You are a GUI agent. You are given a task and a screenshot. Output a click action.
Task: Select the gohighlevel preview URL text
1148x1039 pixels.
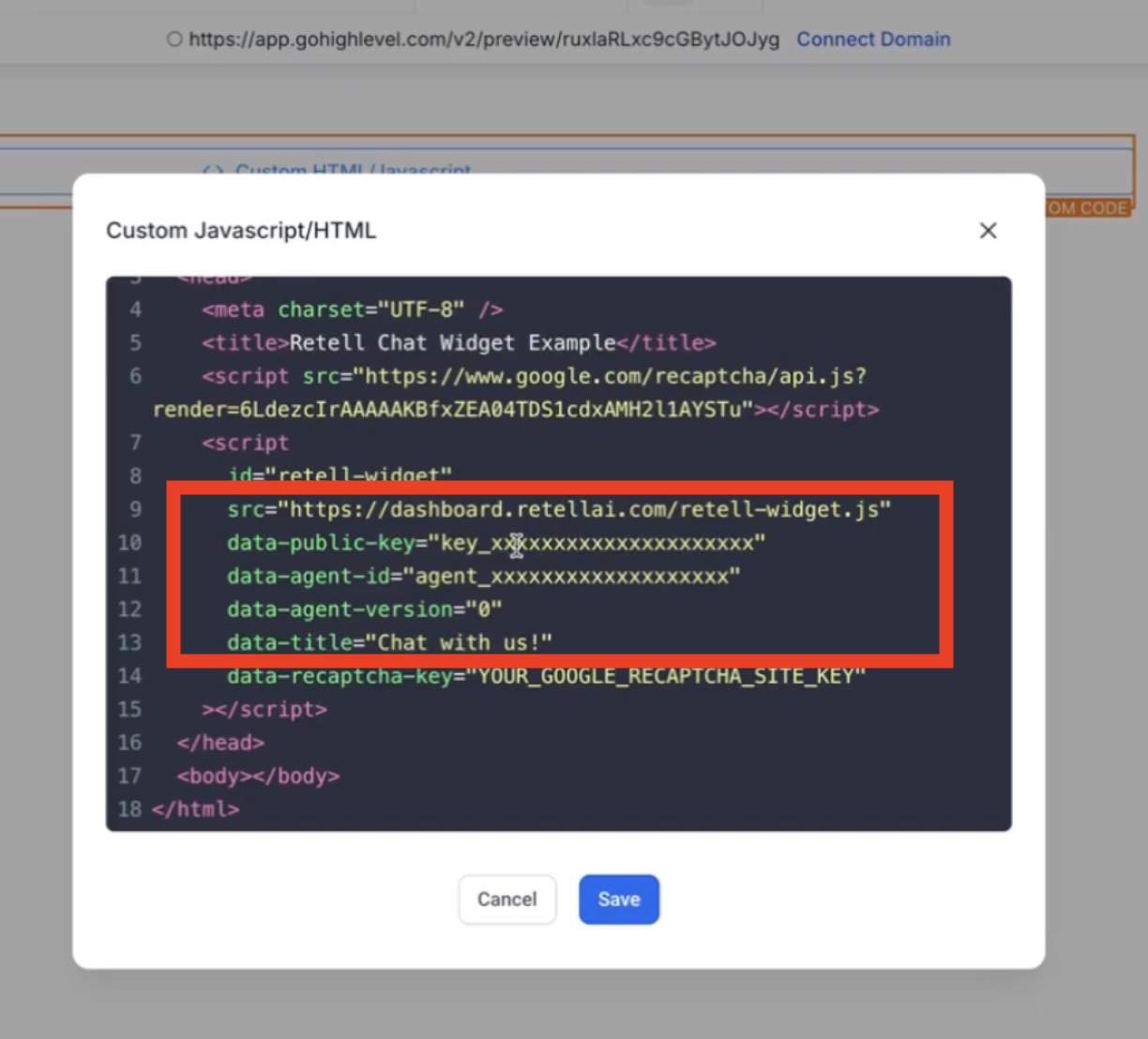pos(484,39)
